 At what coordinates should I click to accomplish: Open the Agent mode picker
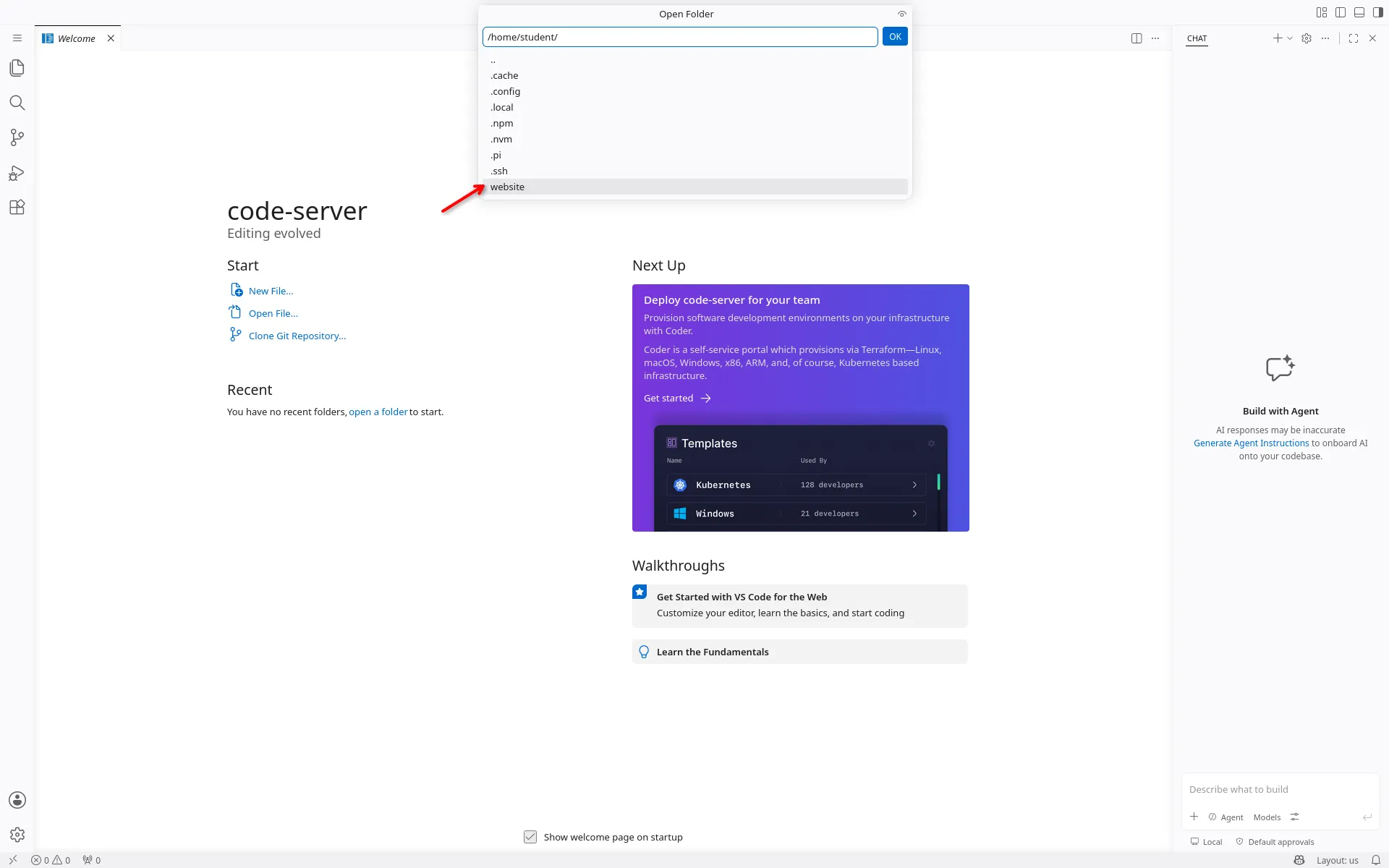[x=1226, y=817]
